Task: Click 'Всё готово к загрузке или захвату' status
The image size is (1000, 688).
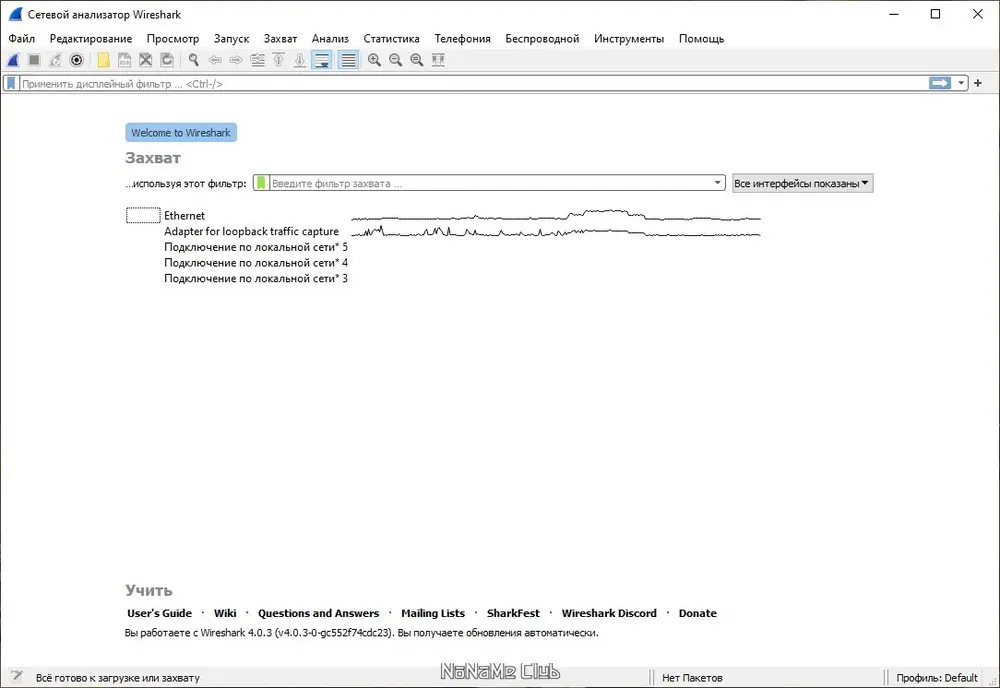Action: (x=118, y=678)
